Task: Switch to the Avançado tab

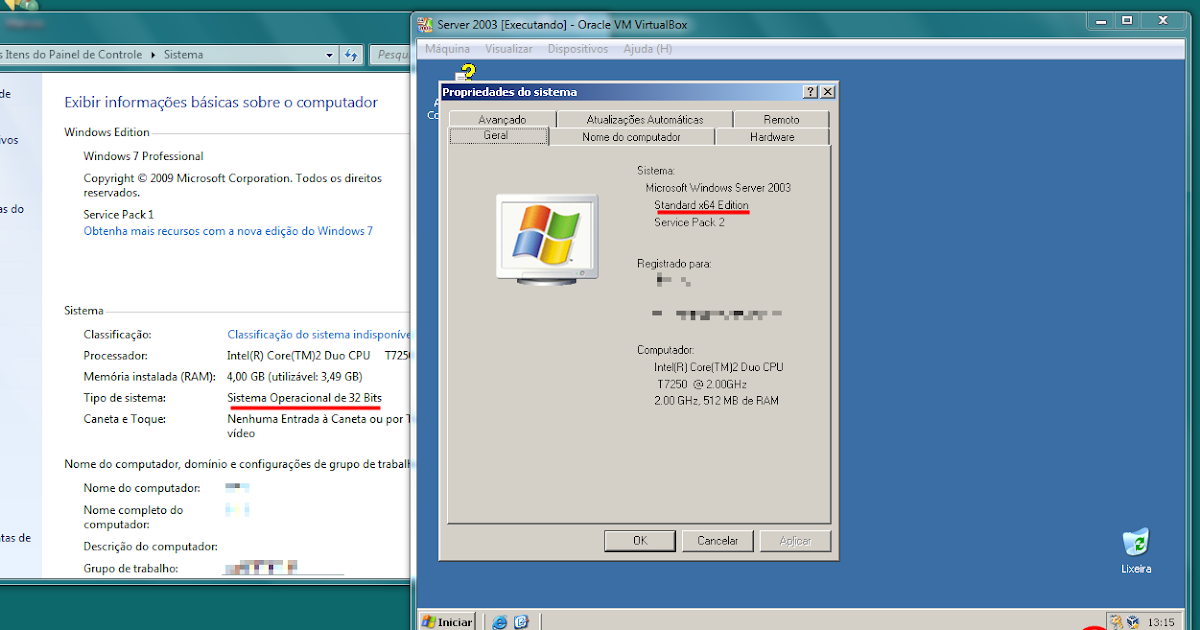Action: point(502,119)
